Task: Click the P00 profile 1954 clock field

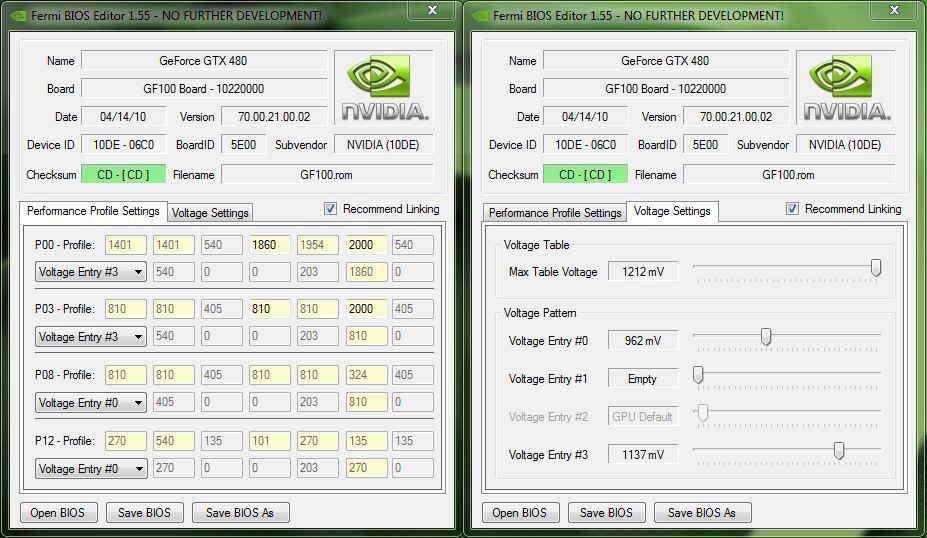Action: coord(318,245)
